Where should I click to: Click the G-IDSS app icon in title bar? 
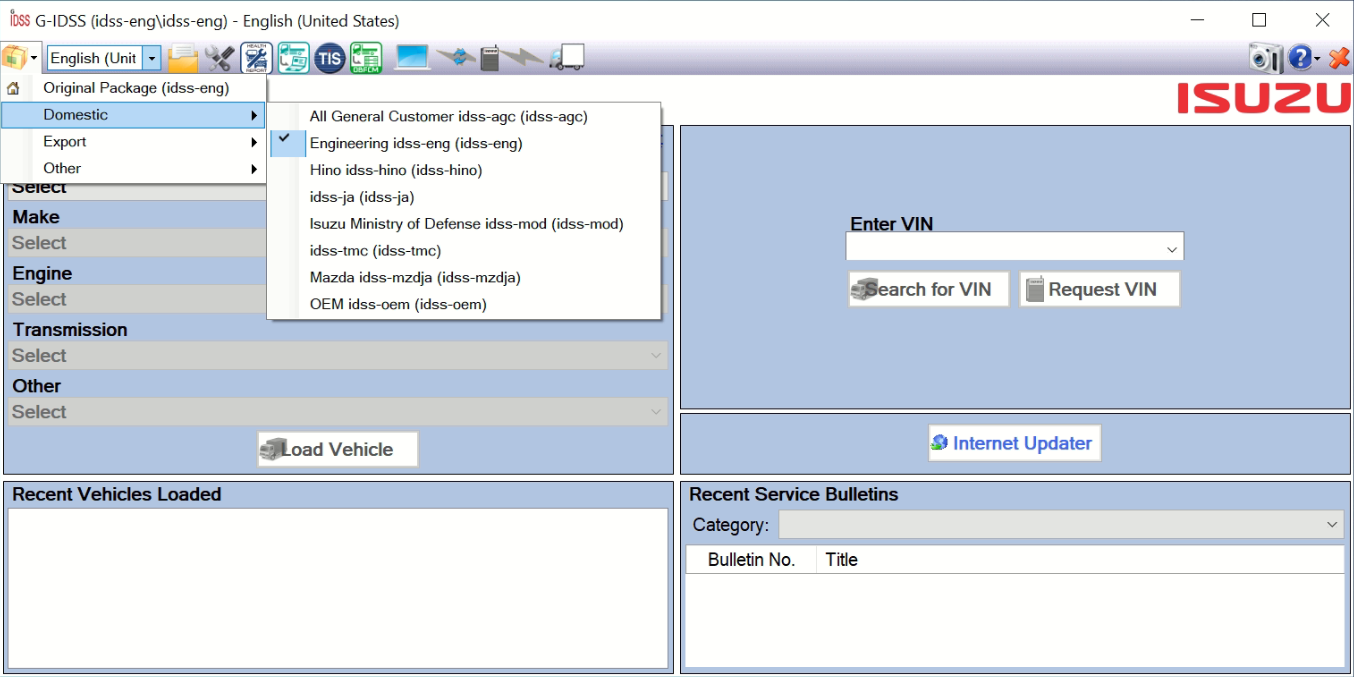pyautogui.click(x=19, y=20)
